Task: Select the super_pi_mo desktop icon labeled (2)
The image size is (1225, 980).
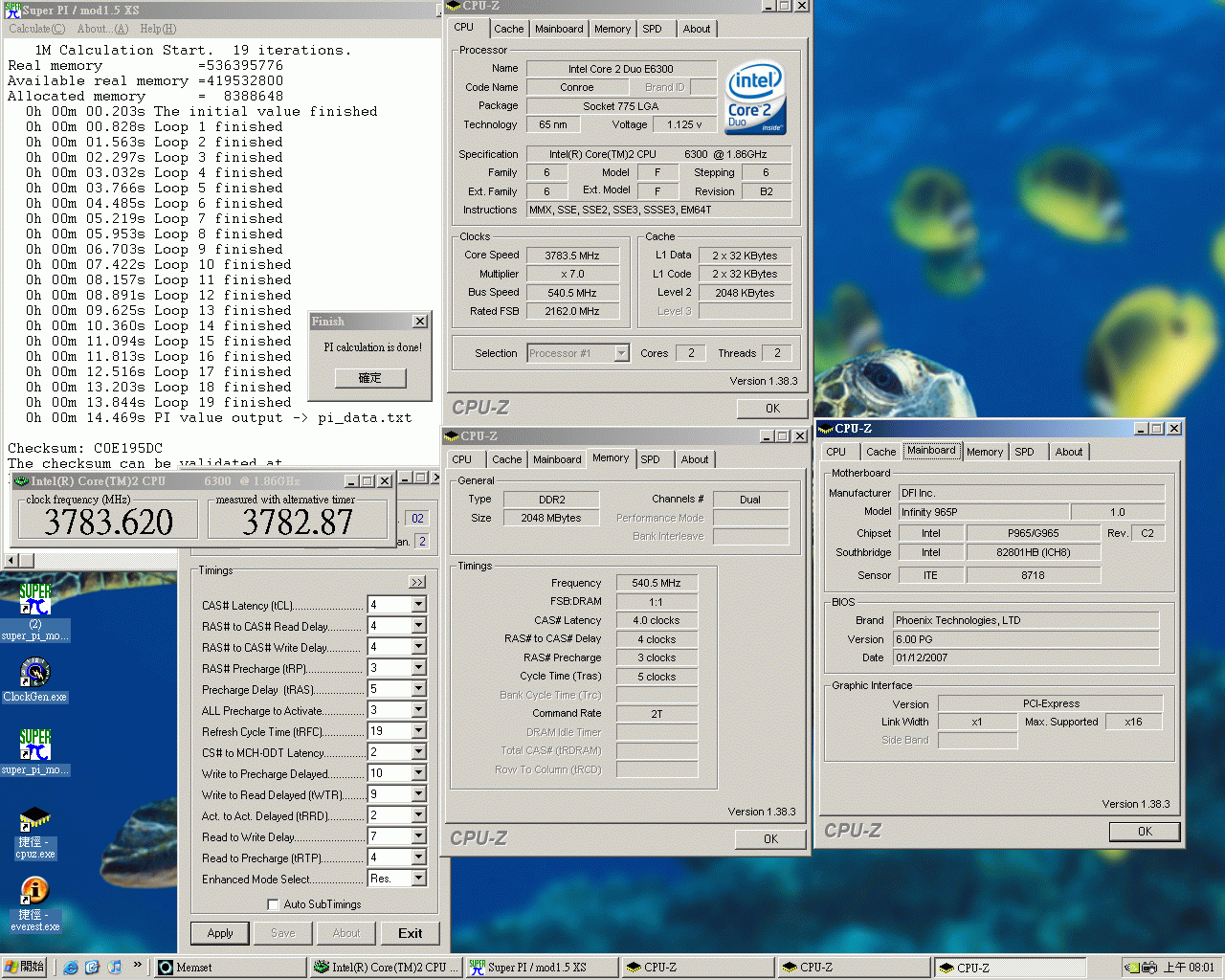Action: (34, 611)
